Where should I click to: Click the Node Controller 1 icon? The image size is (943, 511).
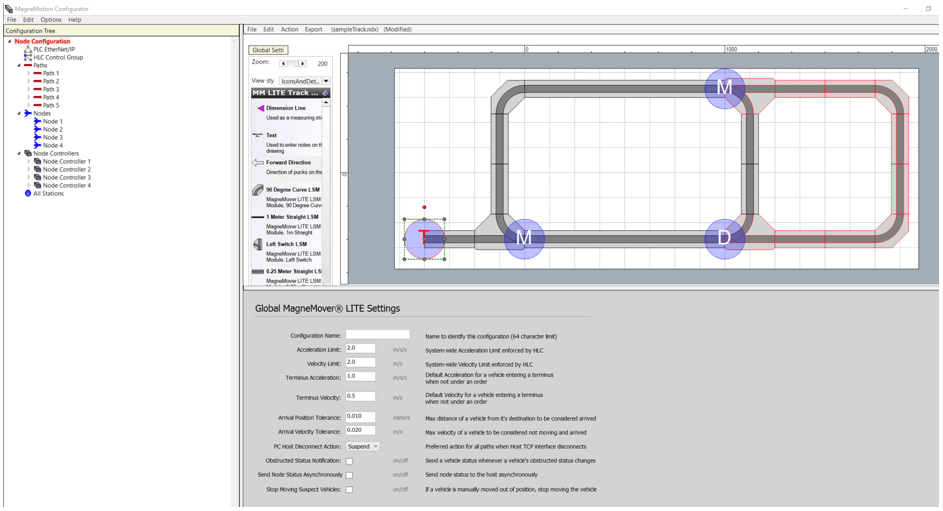coord(37,161)
